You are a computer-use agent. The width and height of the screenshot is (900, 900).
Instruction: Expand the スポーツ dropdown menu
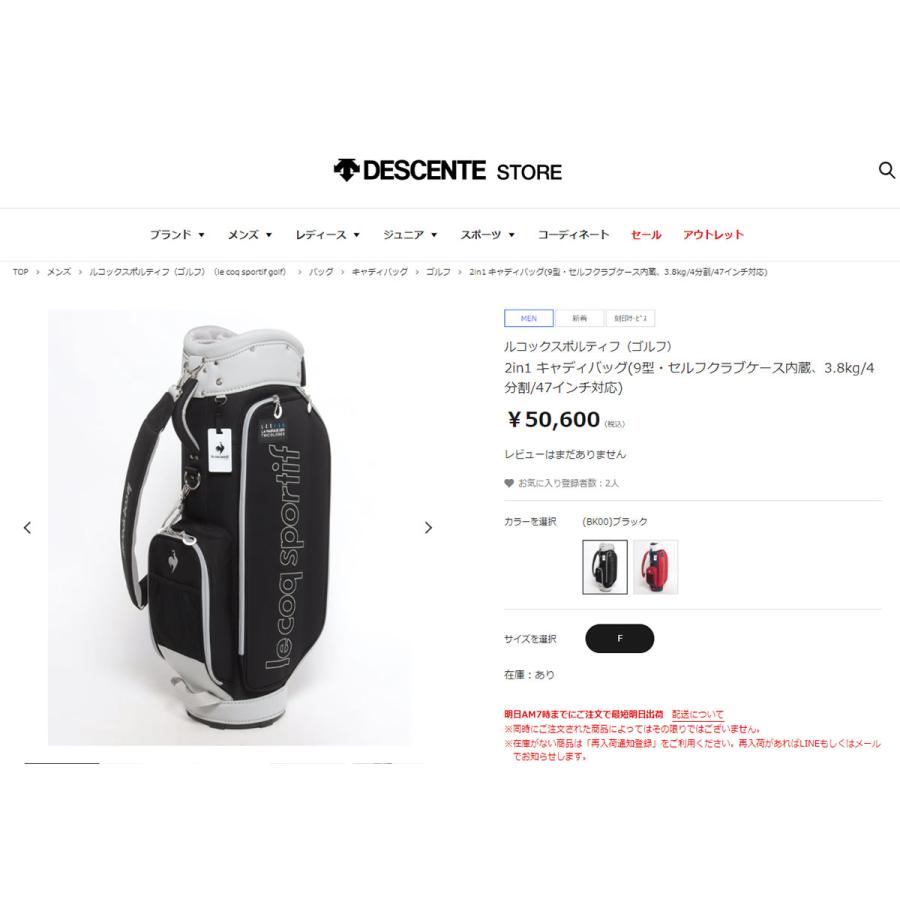487,235
